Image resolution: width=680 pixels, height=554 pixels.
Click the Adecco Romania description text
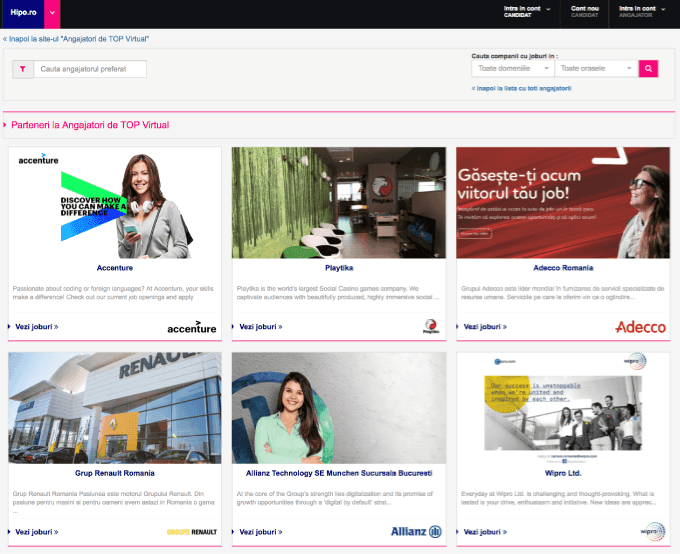click(x=562, y=293)
